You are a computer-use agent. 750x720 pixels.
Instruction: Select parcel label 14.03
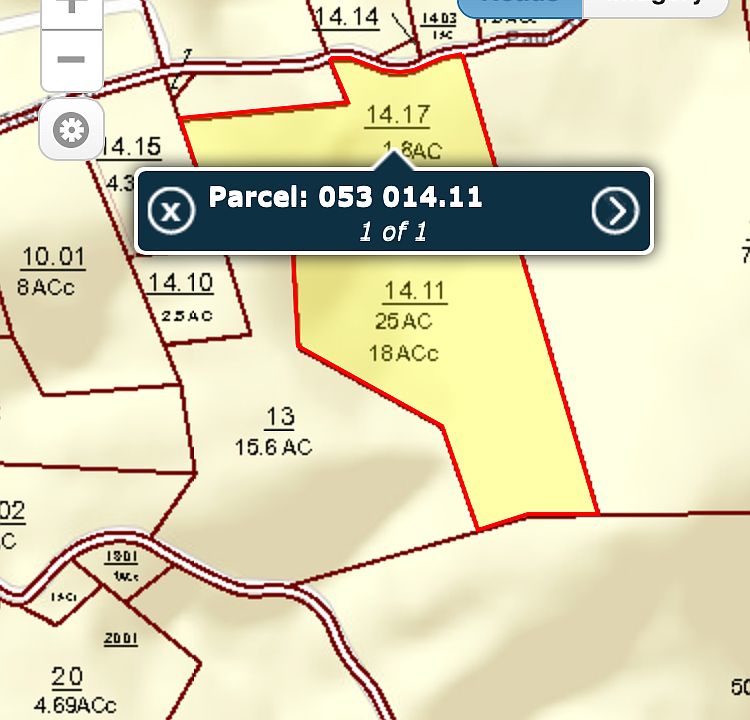point(439,19)
